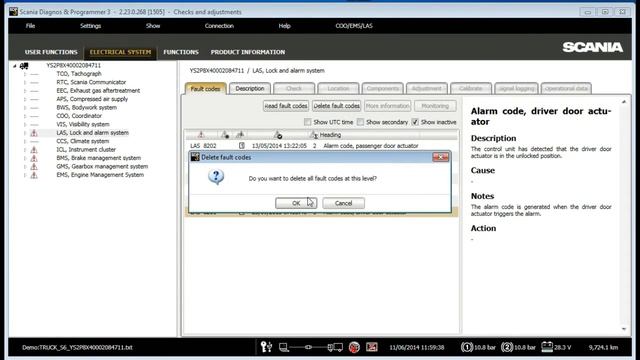This screenshot has width=640, height=360.
Task: Expand the APS, Compressed air supply node
Action: 25,99
